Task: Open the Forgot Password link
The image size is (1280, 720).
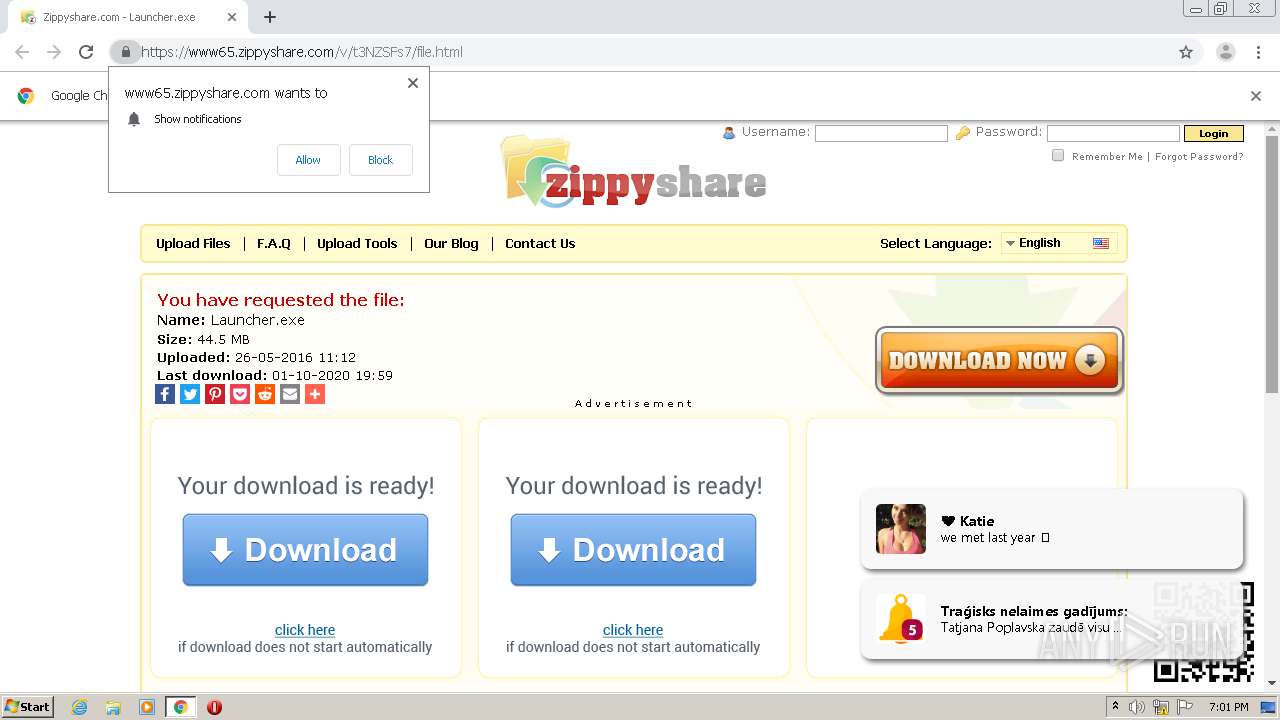Action: 1199,156
